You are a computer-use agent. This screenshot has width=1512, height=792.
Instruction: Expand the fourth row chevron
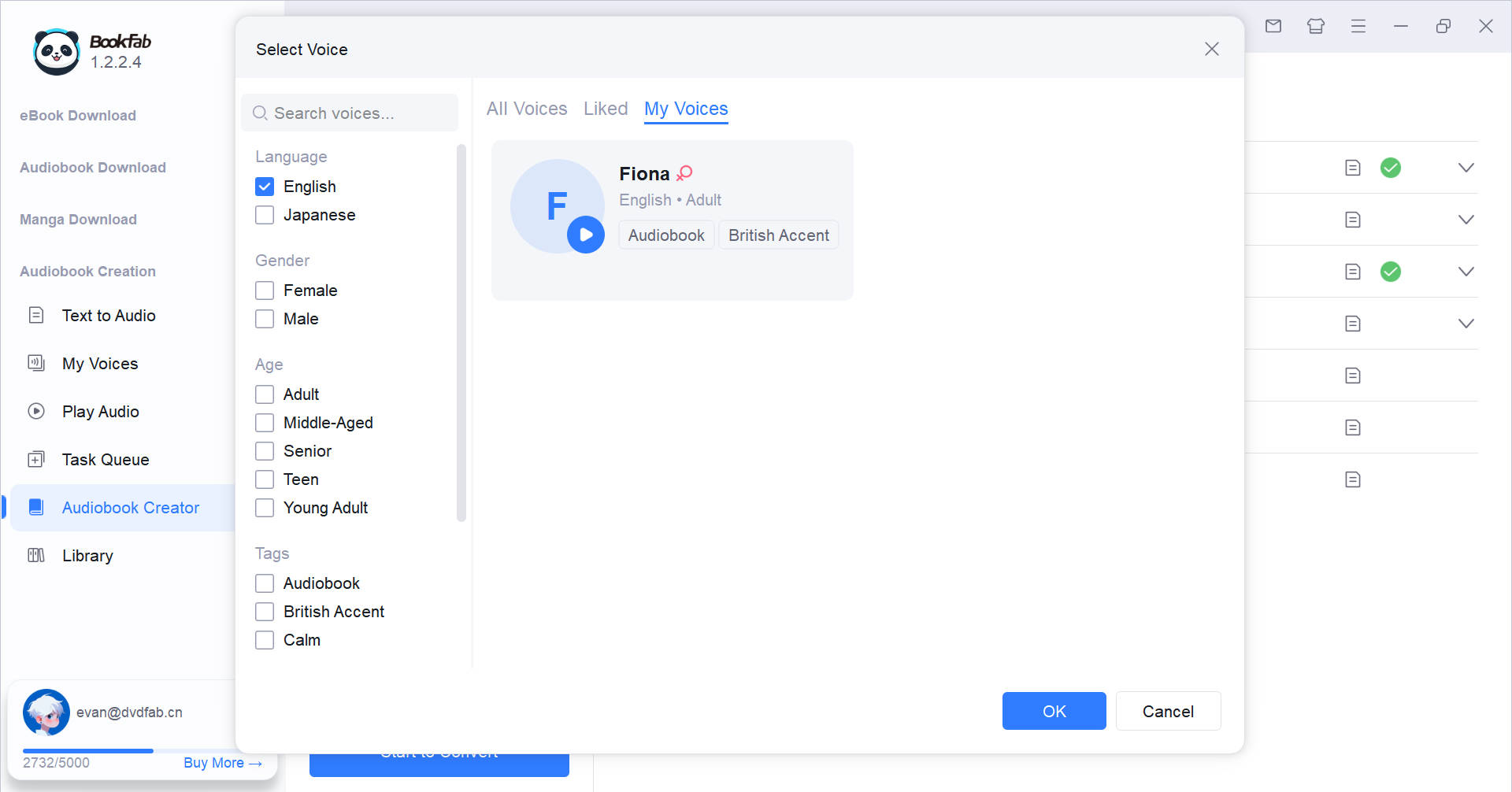1466,324
